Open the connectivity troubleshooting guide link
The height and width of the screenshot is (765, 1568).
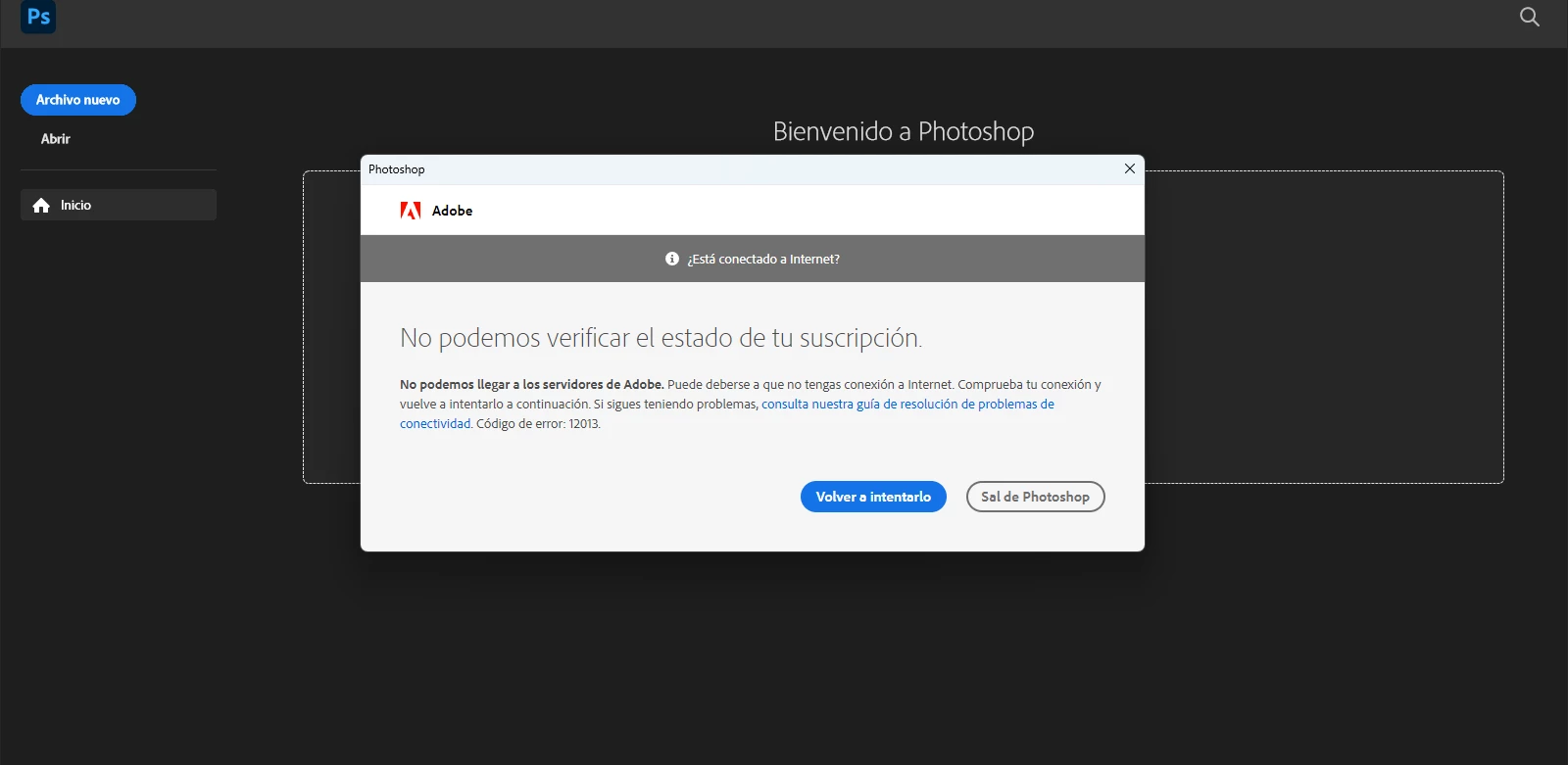pos(907,404)
